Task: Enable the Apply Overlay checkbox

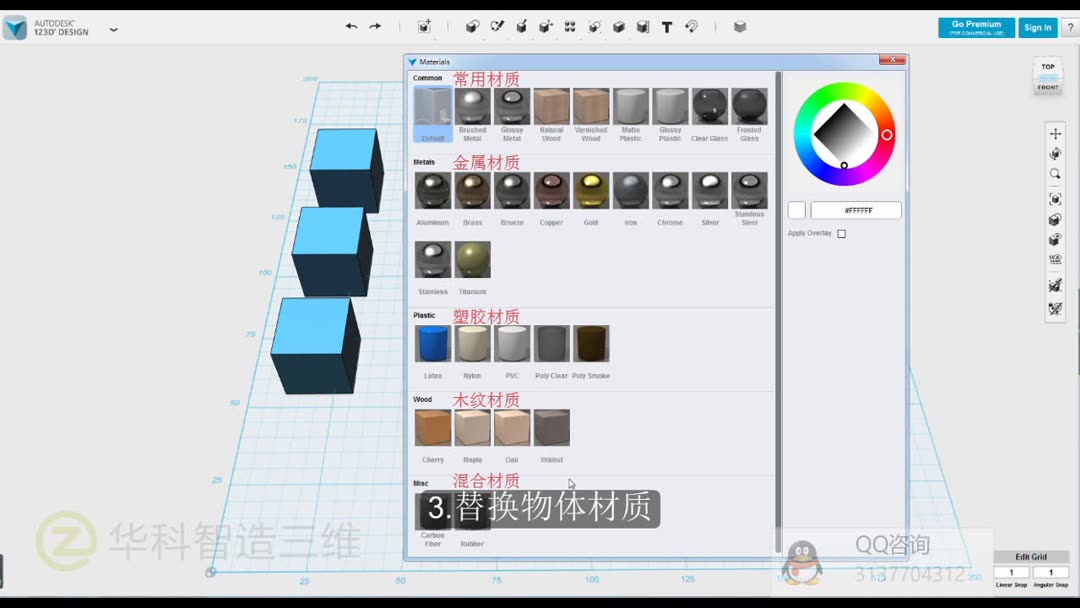Action: tap(841, 233)
